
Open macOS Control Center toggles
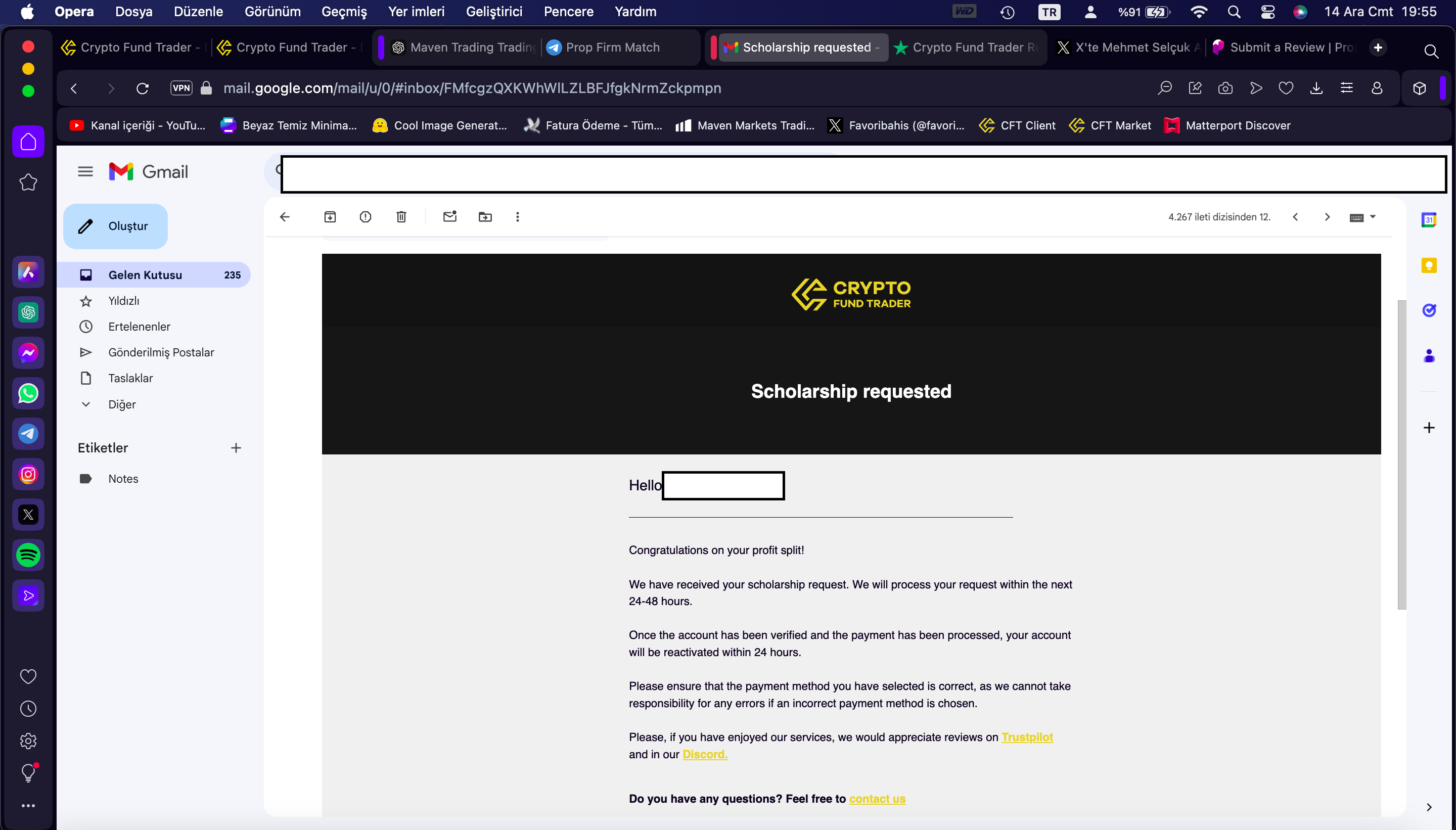(1267, 12)
